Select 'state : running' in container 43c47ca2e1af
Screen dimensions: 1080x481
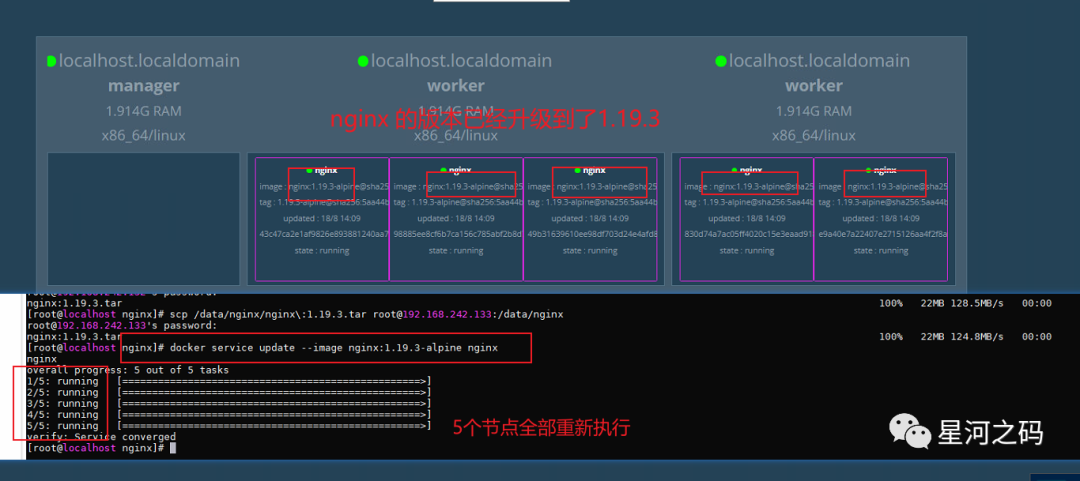coord(322,251)
